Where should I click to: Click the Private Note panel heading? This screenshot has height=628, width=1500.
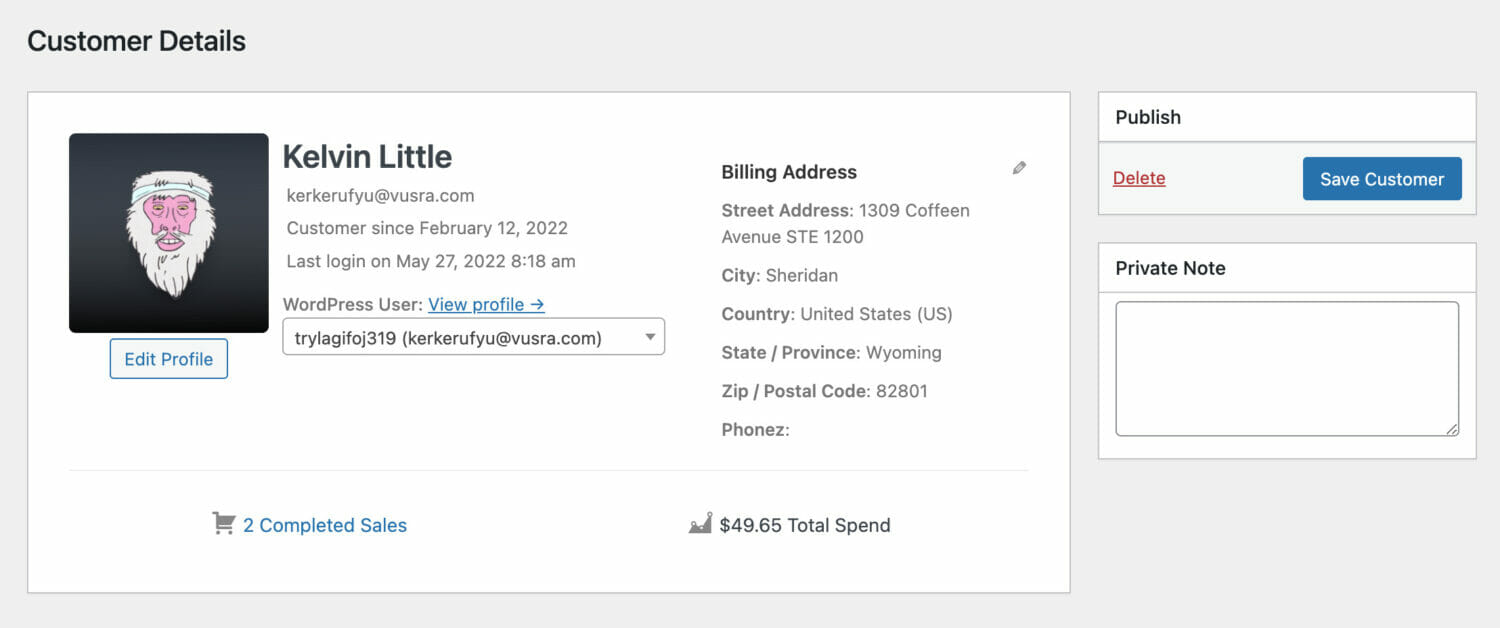coord(1170,268)
